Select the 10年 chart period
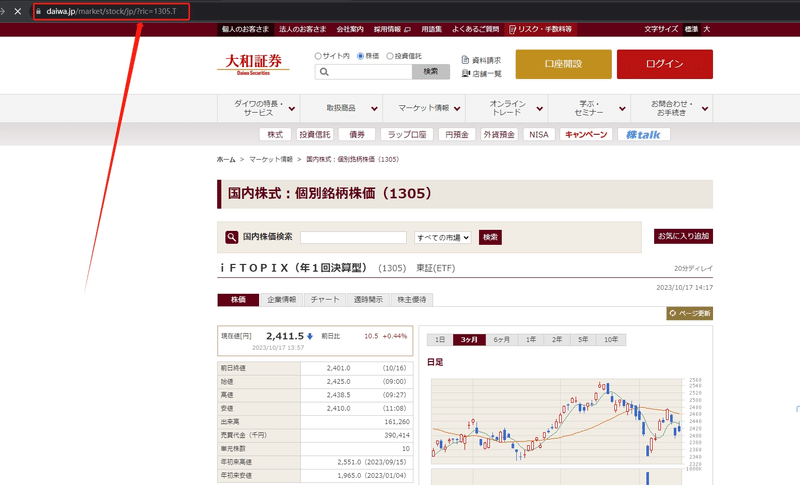800x485 pixels. [x=611, y=340]
